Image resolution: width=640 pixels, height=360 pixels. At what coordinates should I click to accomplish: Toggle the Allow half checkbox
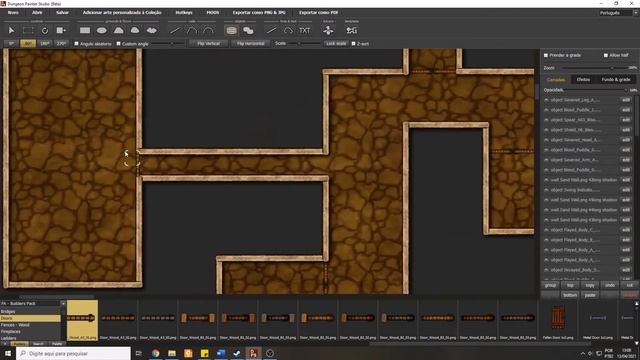[x=606, y=55]
